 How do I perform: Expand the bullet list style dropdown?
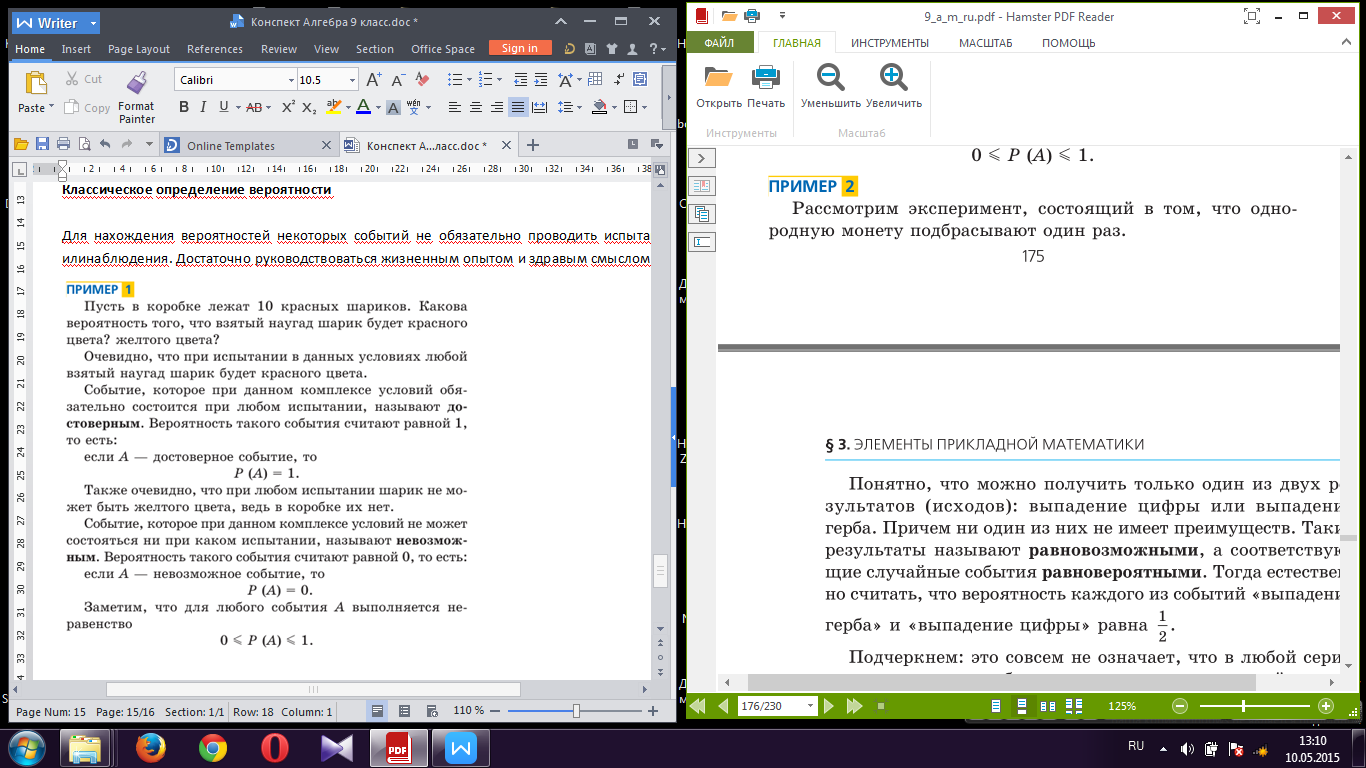[x=469, y=80]
